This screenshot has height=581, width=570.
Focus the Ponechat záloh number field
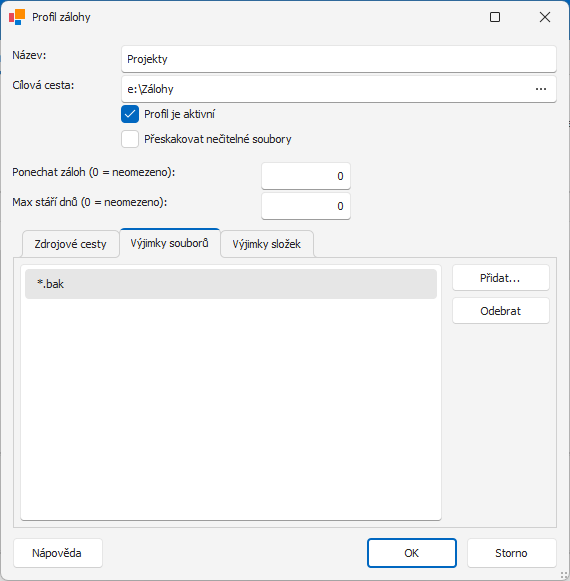306,176
